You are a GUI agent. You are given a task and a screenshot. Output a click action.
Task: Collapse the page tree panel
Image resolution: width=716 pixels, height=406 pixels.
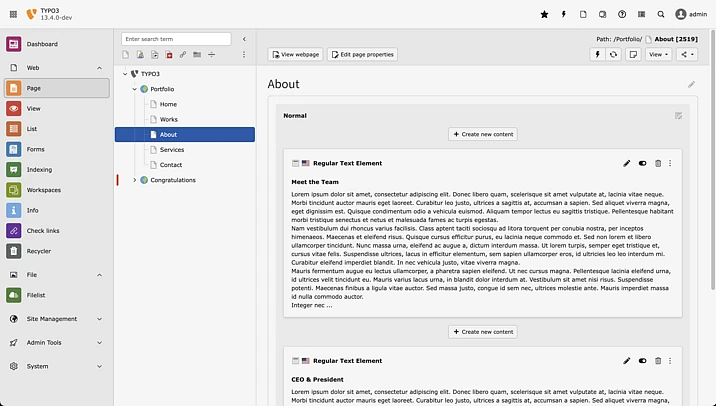(x=245, y=39)
